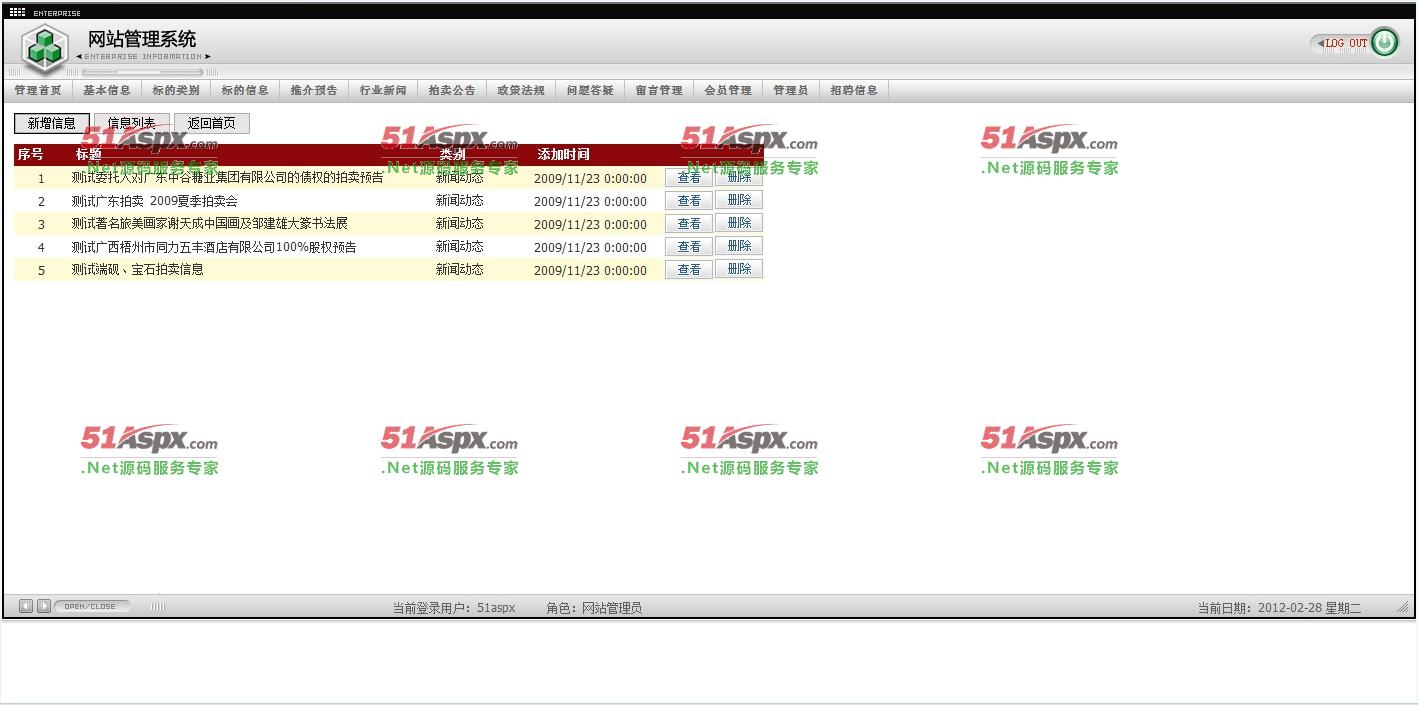1418x705 pixels.
Task: Click sequence number 4 cell
Action: coord(41,247)
